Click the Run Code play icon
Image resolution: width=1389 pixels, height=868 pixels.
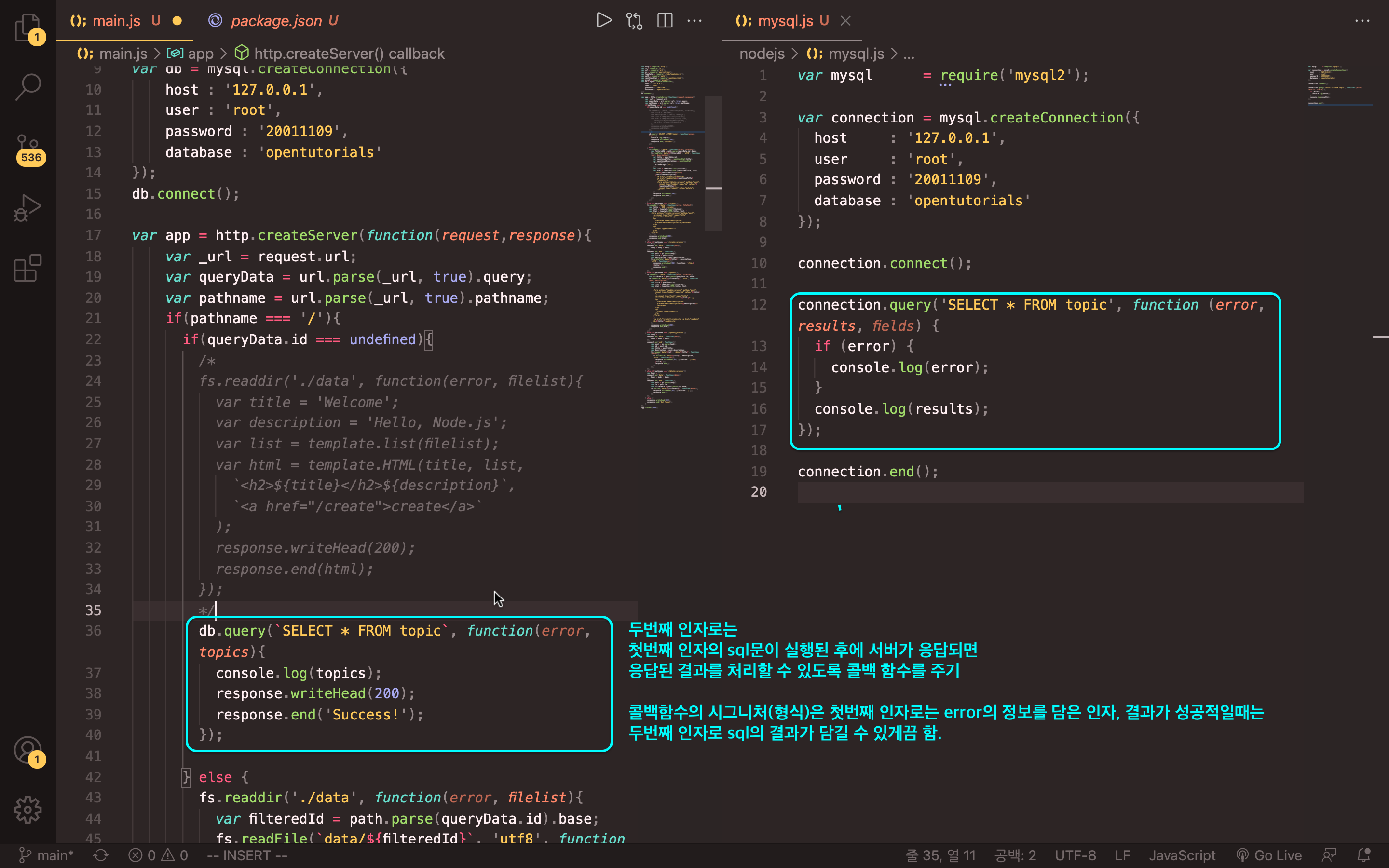[603, 21]
